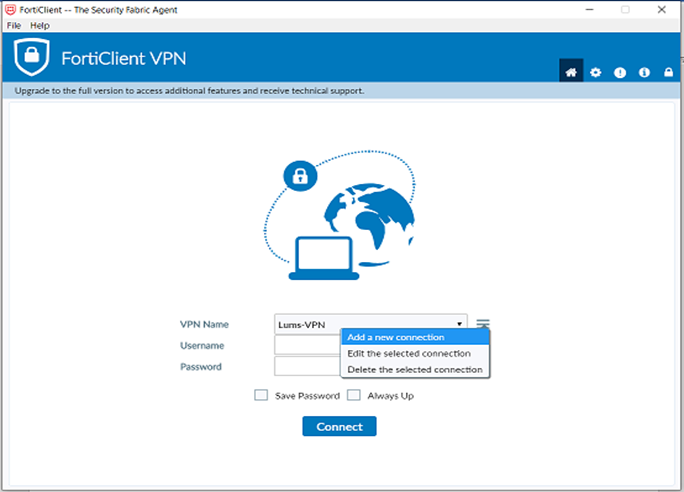Choose Delete the selected connection

pos(415,369)
